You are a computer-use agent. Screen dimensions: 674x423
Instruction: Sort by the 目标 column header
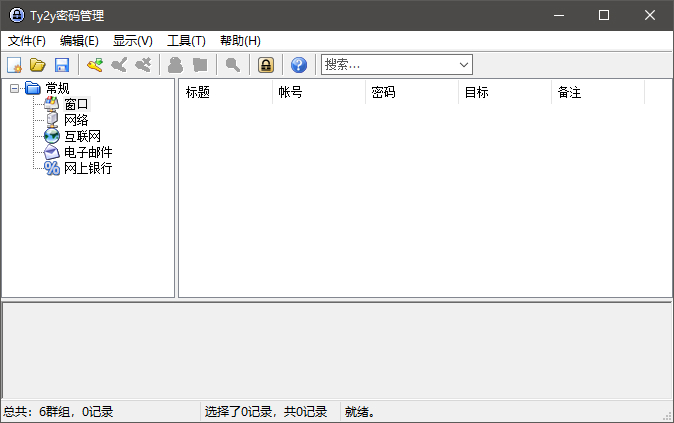[505, 92]
